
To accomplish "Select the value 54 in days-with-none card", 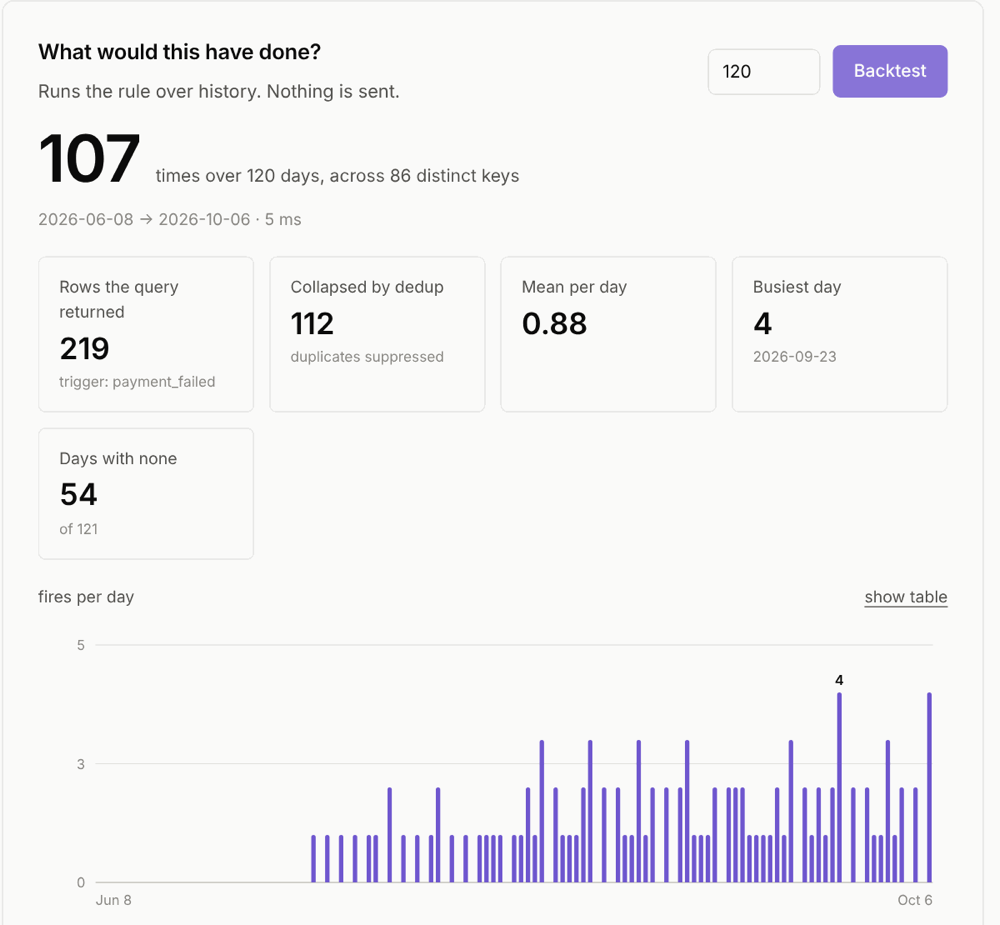I will pos(78,494).
